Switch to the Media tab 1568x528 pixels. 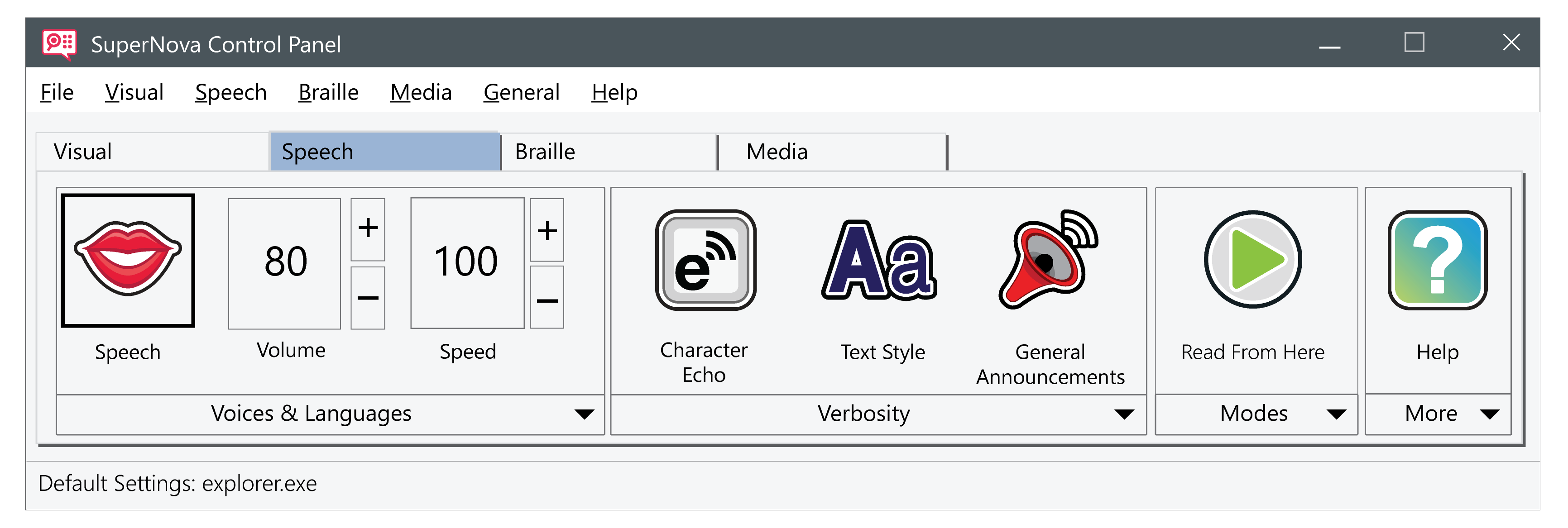coord(833,152)
